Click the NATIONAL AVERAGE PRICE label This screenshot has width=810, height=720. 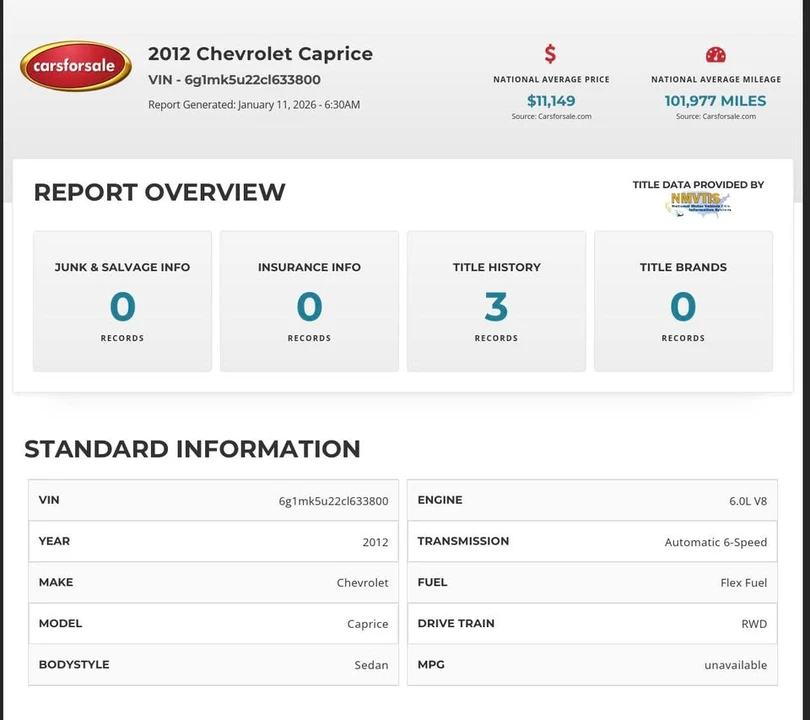tap(551, 80)
